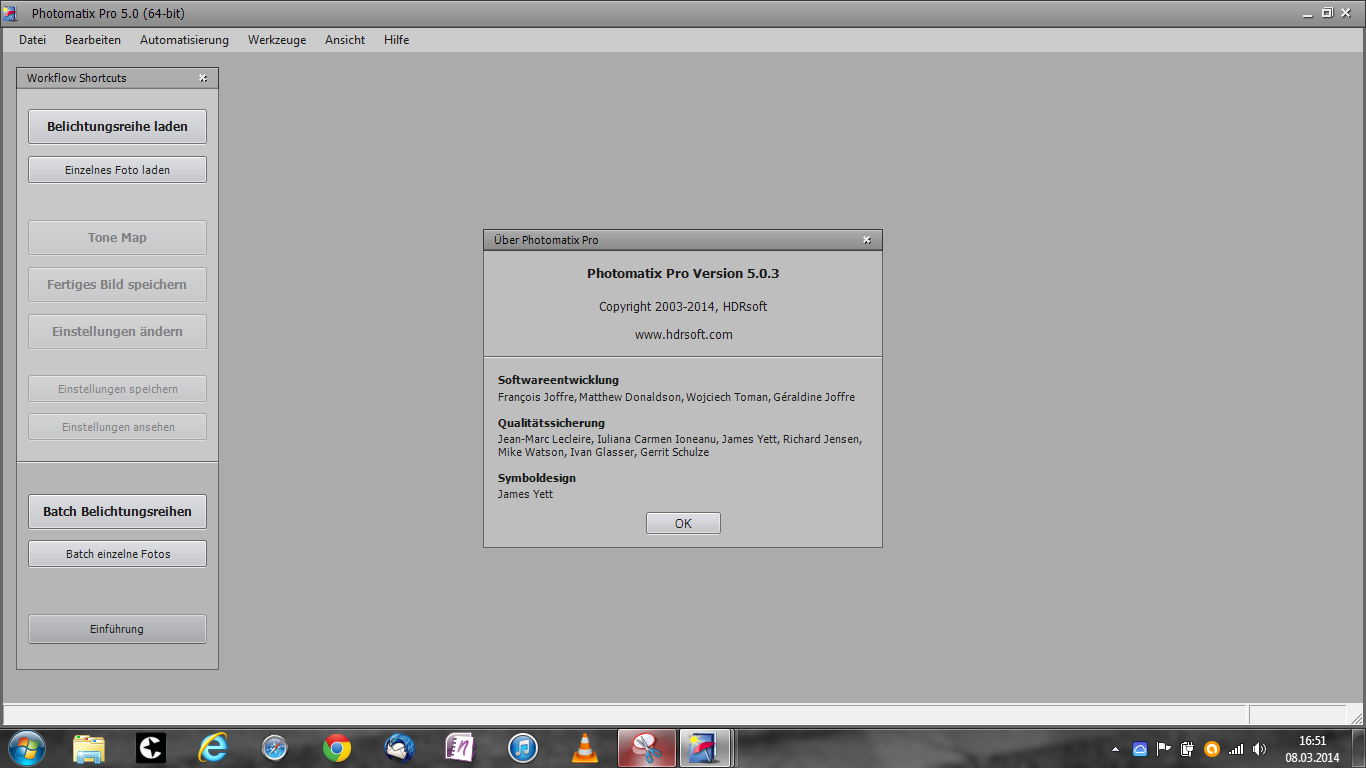The height and width of the screenshot is (768, 1366).
Task: Click the Einführung button
Action: (117, 629)
